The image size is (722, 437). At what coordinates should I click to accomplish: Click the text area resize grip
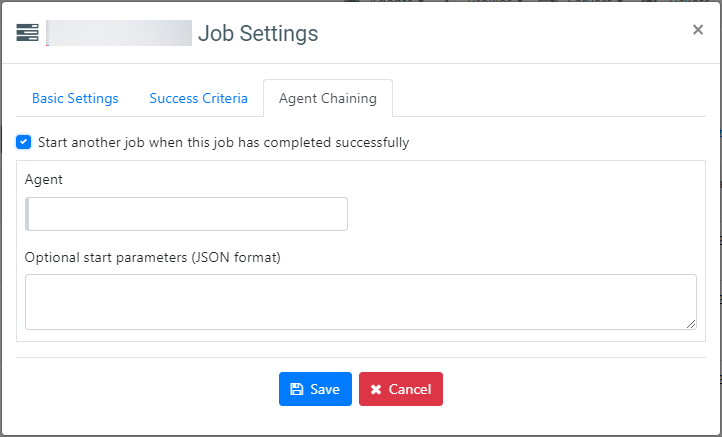pyautogui.click(x=691, y=324)
